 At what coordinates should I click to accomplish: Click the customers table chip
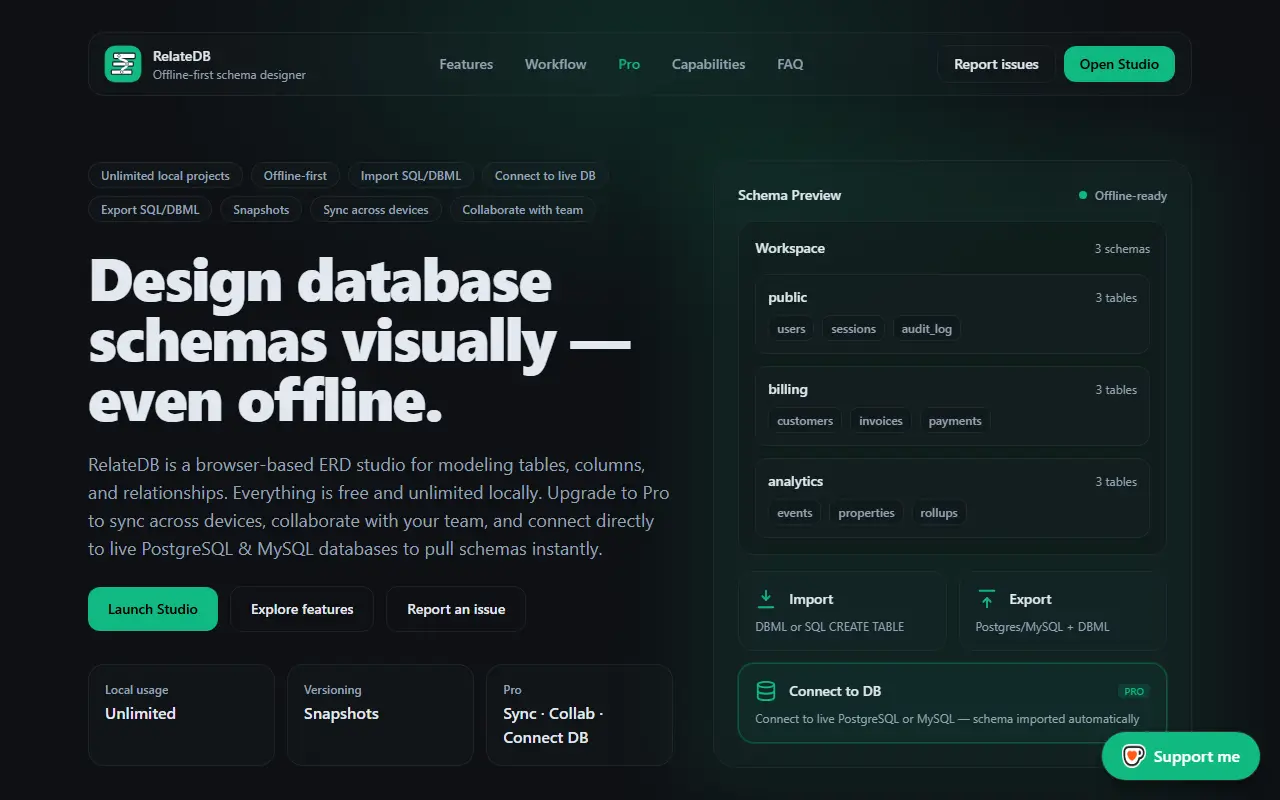tap(805, 421)
